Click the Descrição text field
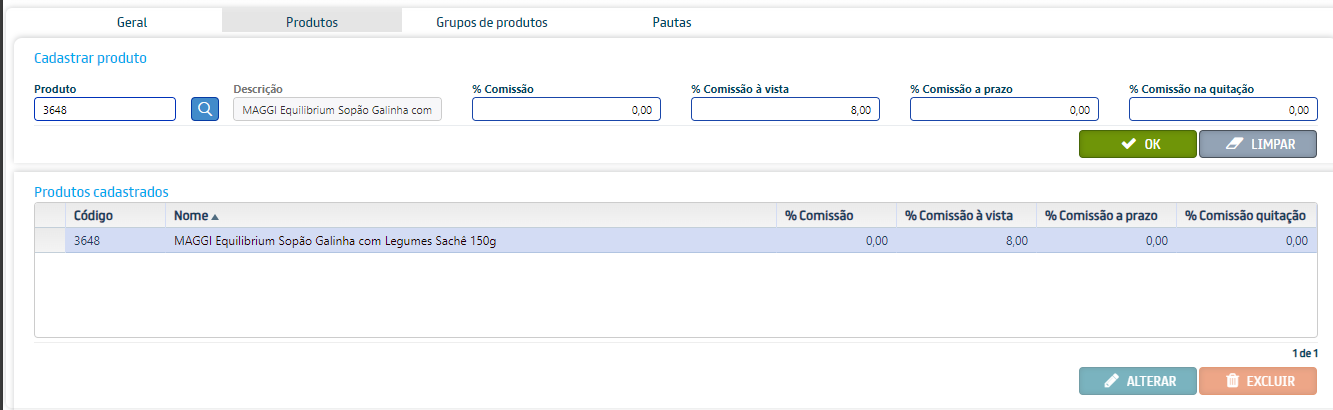 point(337,109)
